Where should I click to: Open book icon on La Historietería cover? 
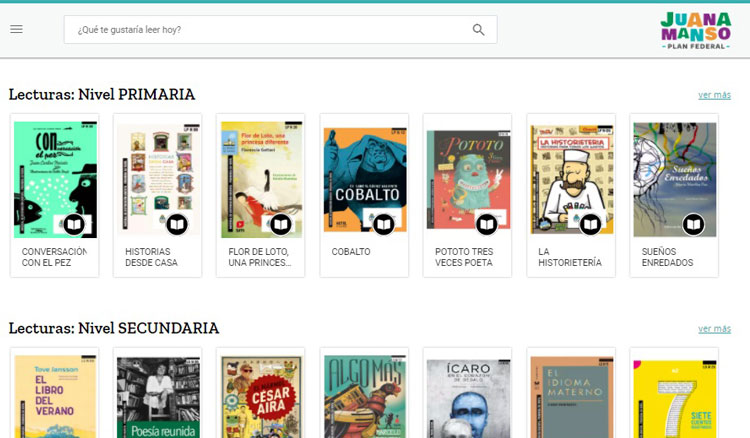[x=590, y=224]
